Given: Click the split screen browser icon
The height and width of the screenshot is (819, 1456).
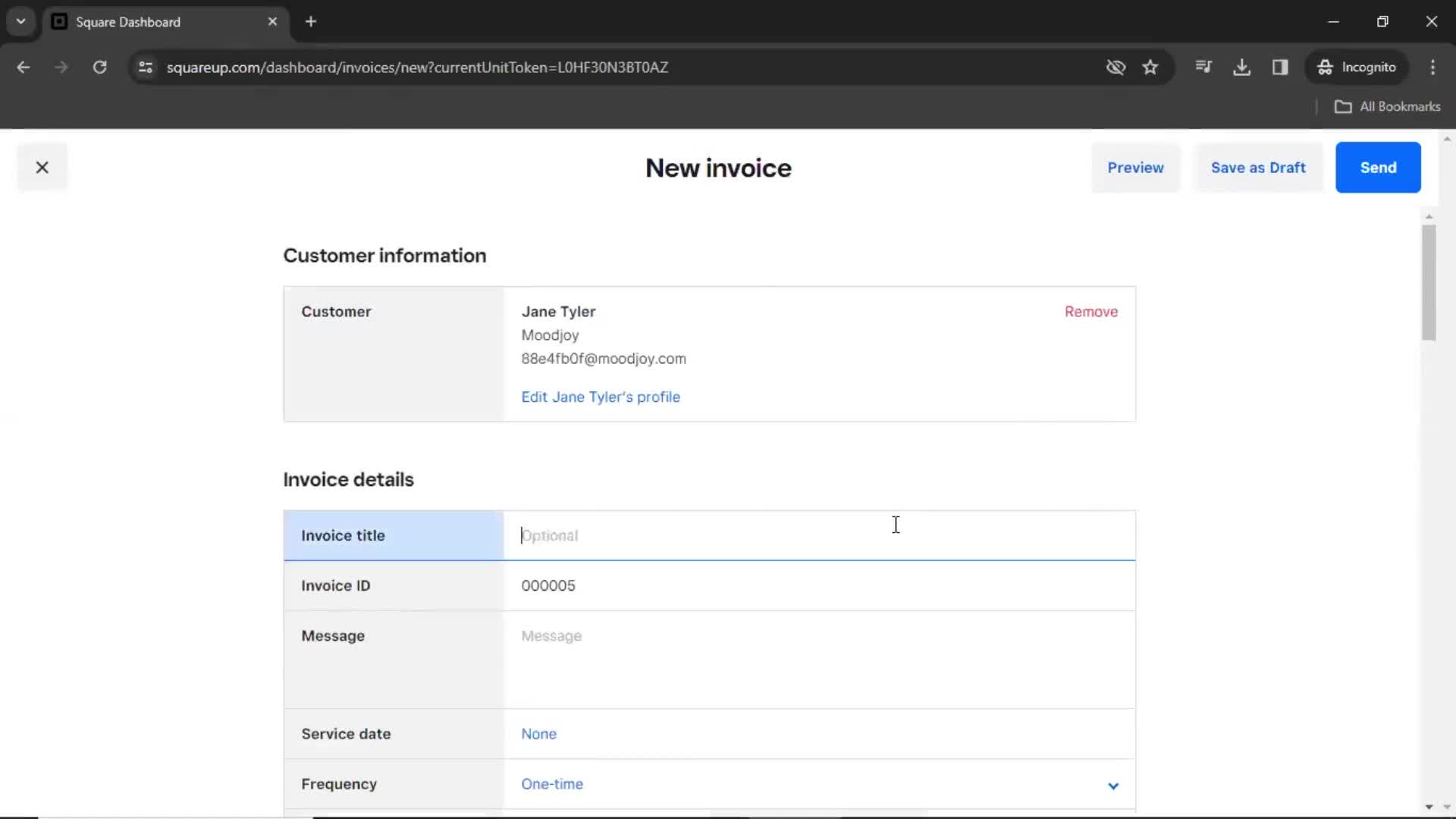Looking at the screenshot, I should [1280, 67].
